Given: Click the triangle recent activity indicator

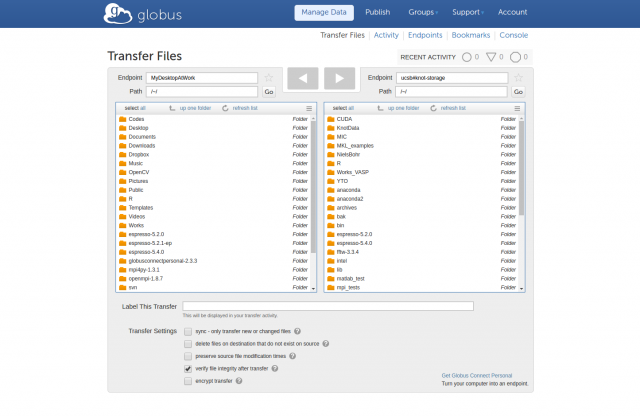Looking at the screenshot, I should click(491, 57).
